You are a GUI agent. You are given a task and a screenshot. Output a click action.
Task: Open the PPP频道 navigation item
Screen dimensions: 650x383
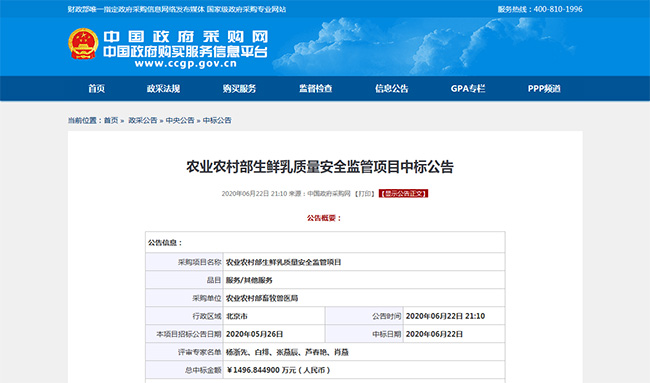click(x=544, y=88)
